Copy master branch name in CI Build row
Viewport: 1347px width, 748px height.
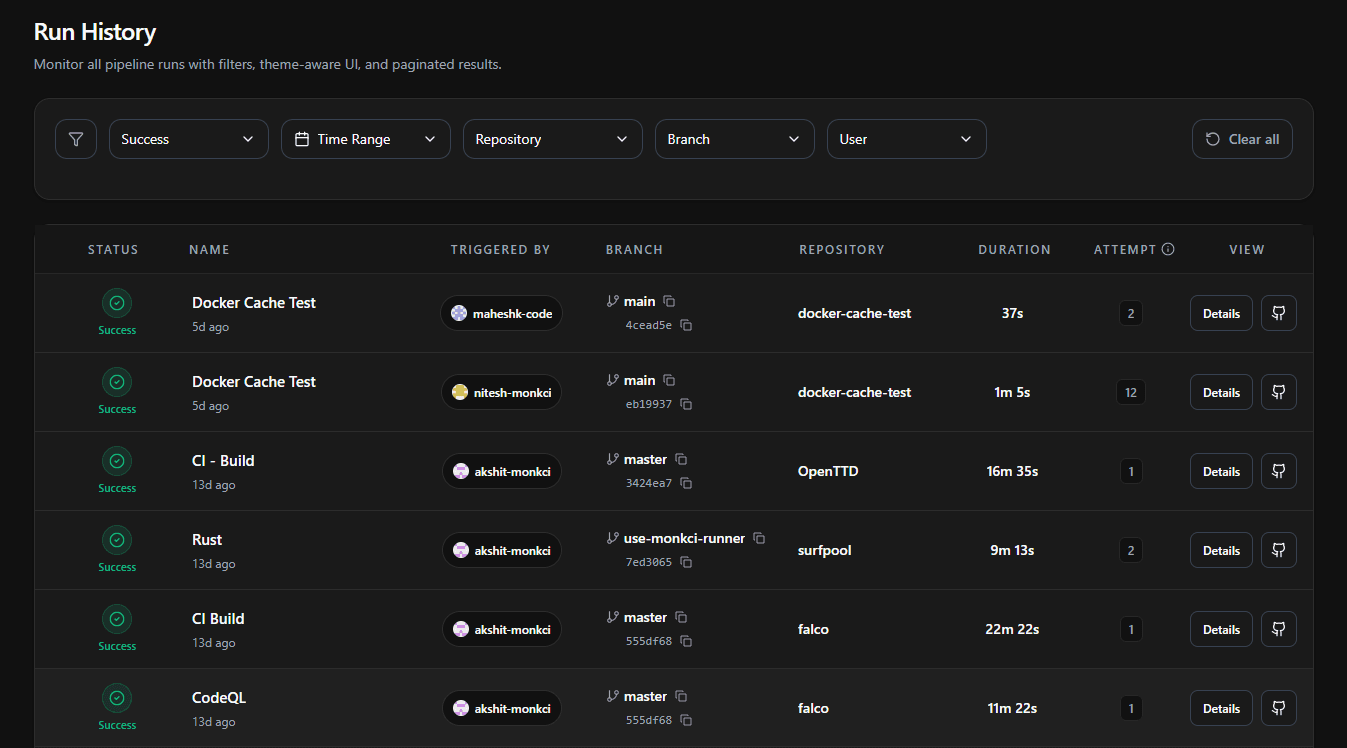681,617
